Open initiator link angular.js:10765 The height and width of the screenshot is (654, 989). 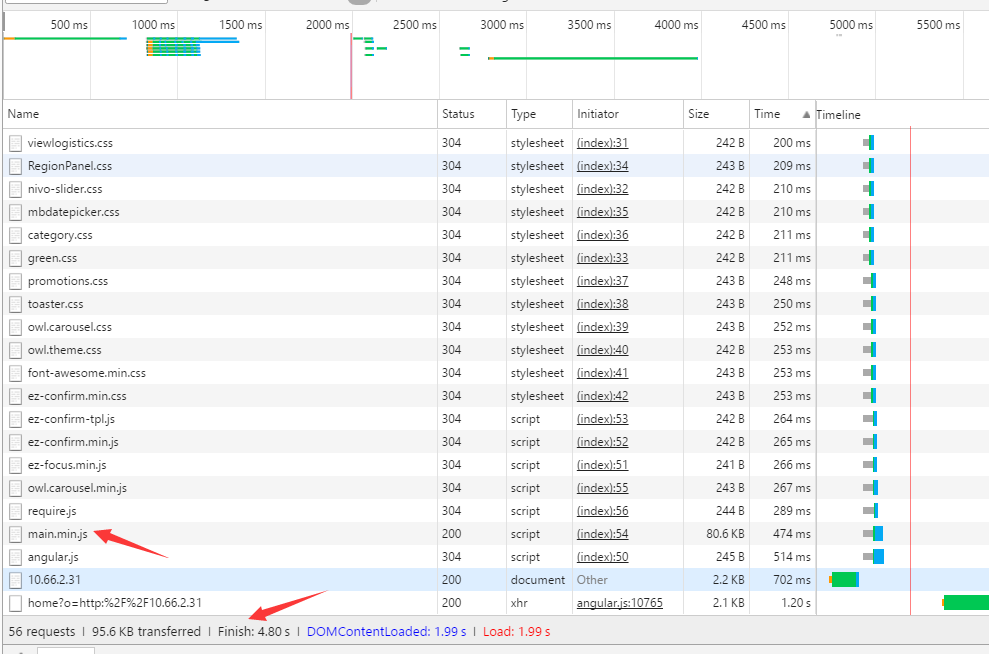click(619, 603)
